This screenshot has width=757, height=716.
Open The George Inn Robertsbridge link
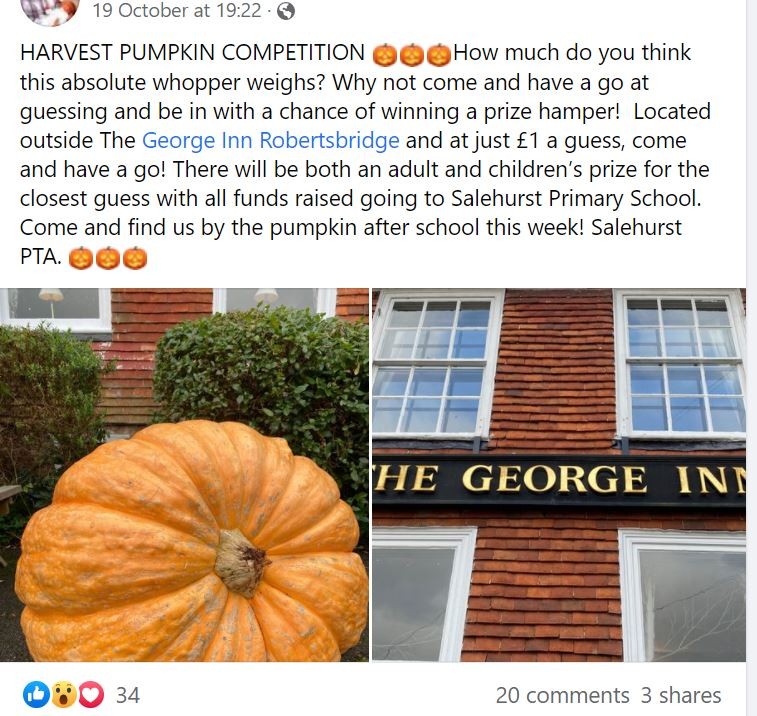270,140
